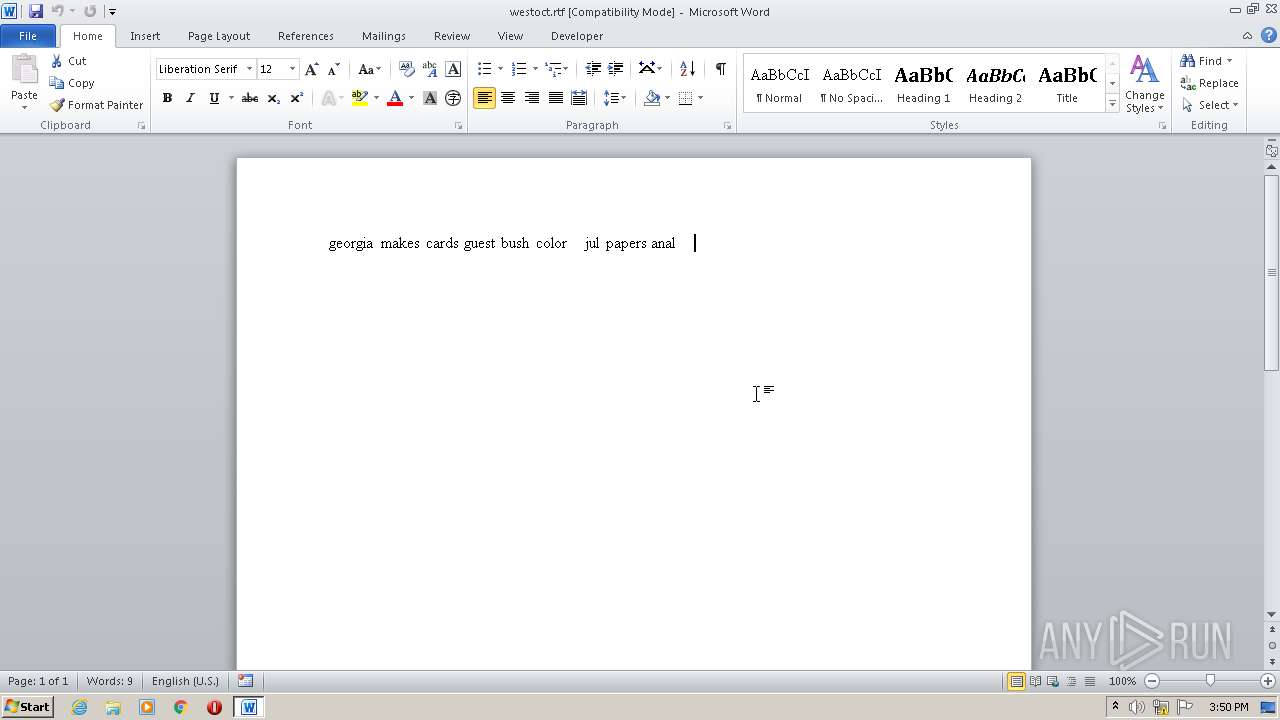This screenshot has width=1280, height=720.
Task: Click Align Text Right icon
Action: point(532,98)
